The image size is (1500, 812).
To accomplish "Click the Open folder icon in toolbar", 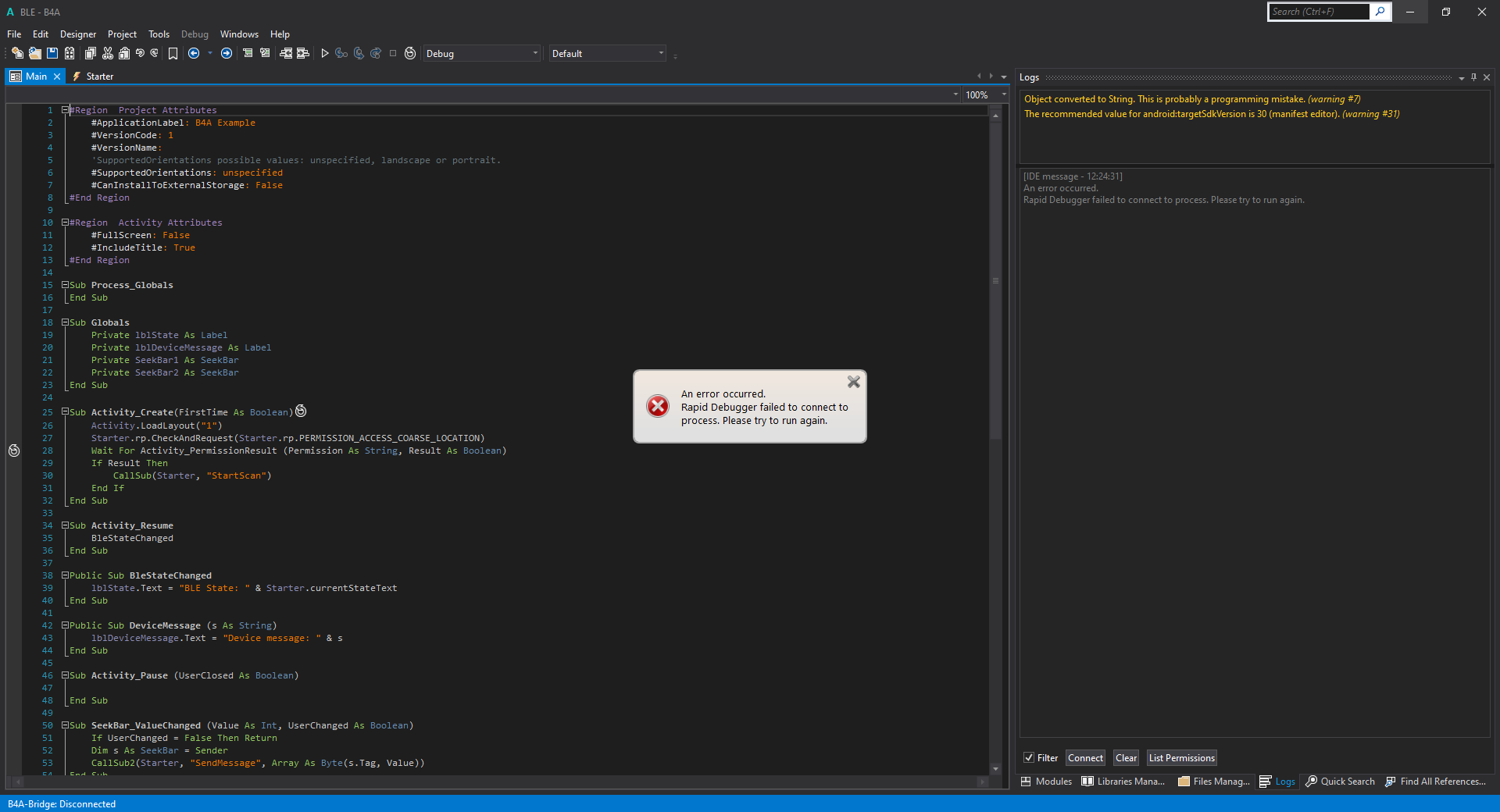I will (35, 54).
